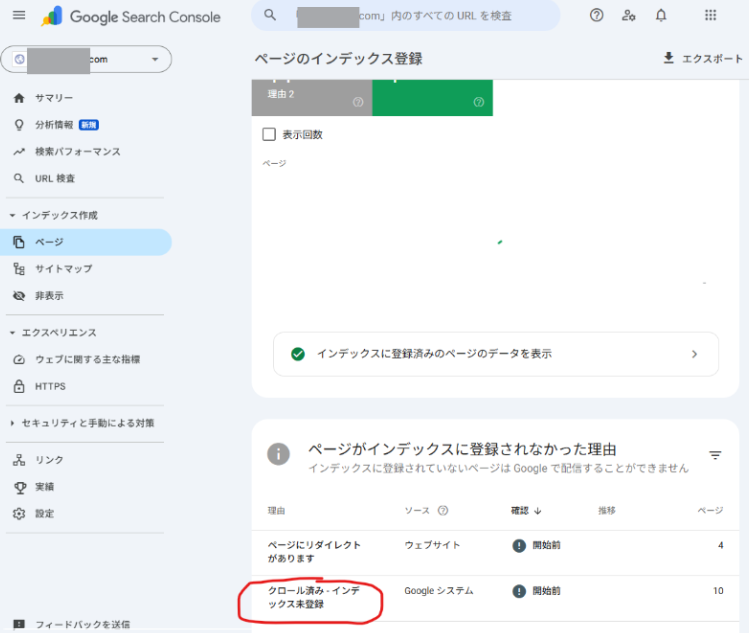
Task: Sort by 確認 column arrow
Action: click(x=538, y=511)
